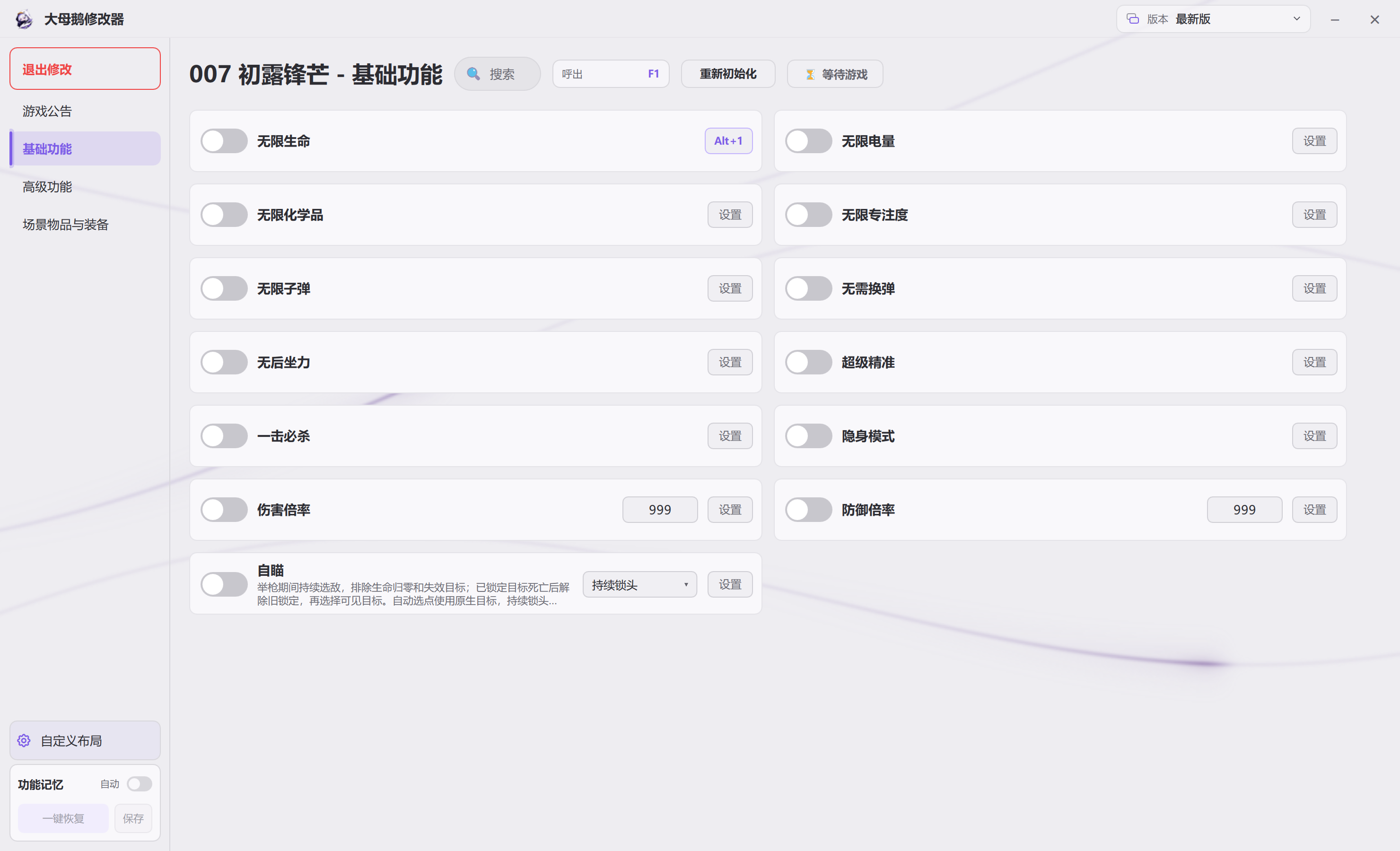Select 基础功能 in the sidebar
1400x851 pixels.
85,149
